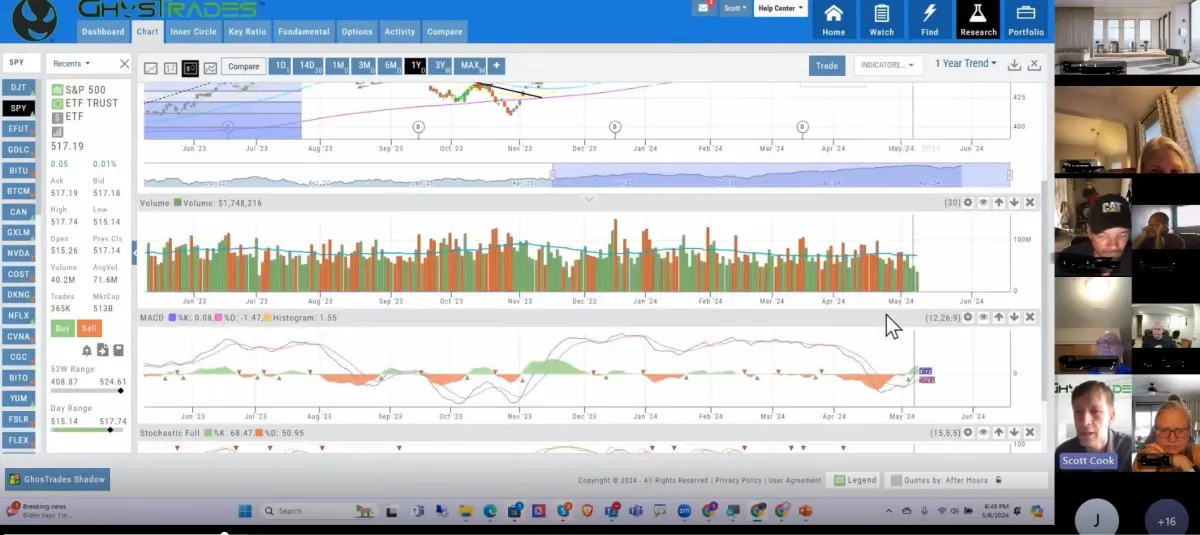Viewport: 1200px width, 535px height.
Task: Select the 1D time range
Action: click(280, 66)
